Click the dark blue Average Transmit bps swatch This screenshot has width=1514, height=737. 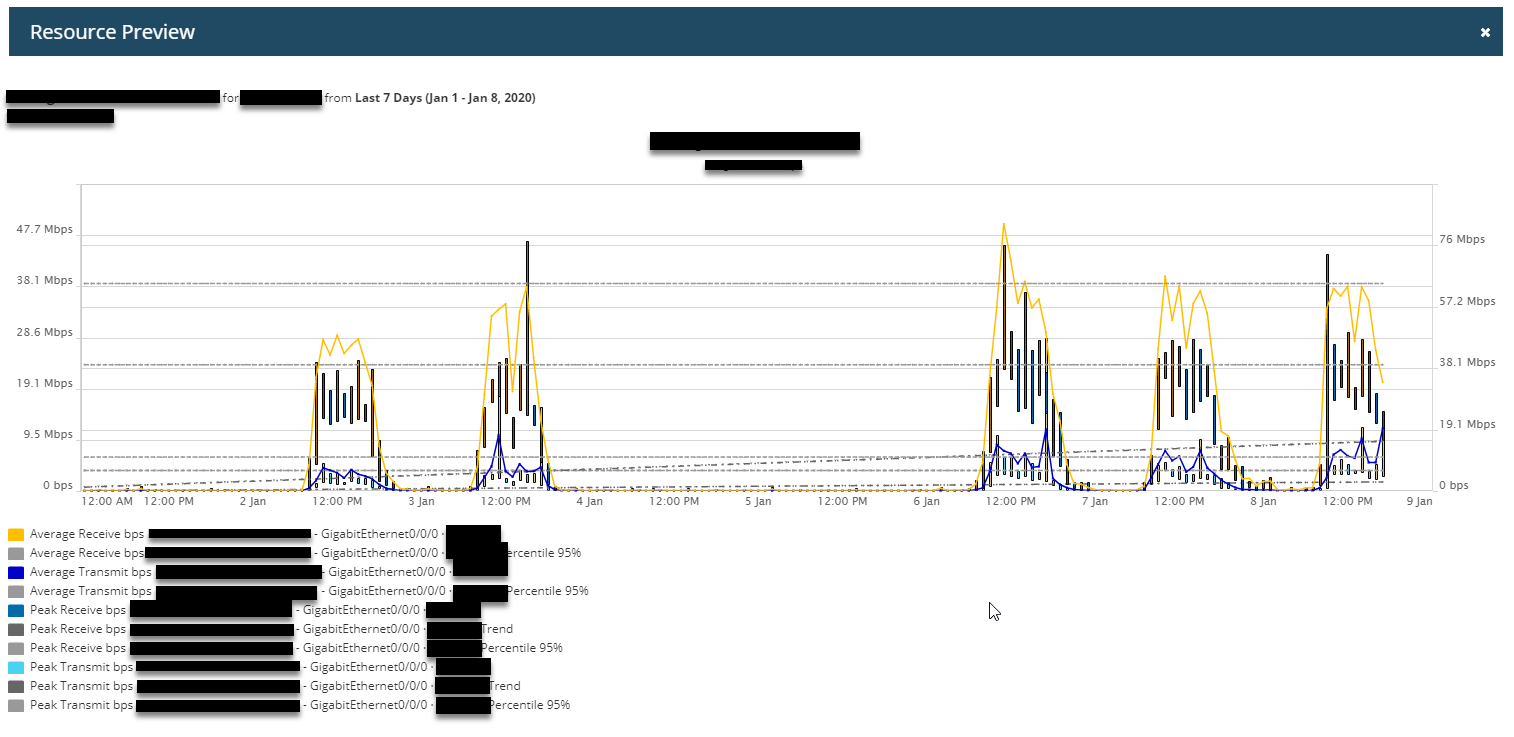click(x=15, y=572)
